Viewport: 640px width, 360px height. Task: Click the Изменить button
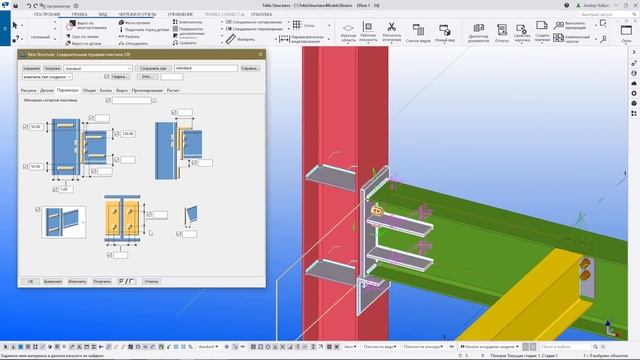pyautogui.click(x=77, y=282)
